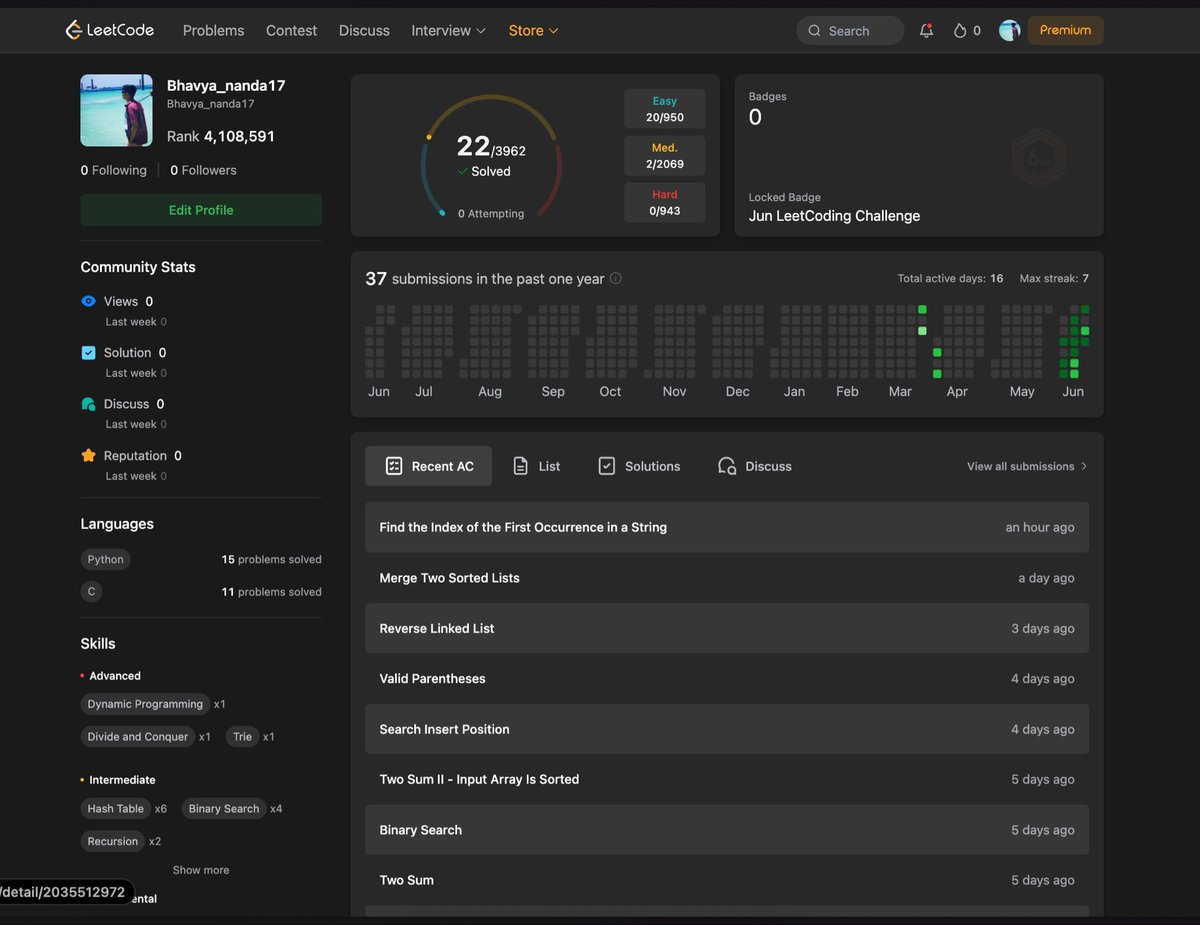Image resolution: width=1200 pixels, height=925 pixels.
Task: Open the Discuss nav item
Action: [364, 31]
